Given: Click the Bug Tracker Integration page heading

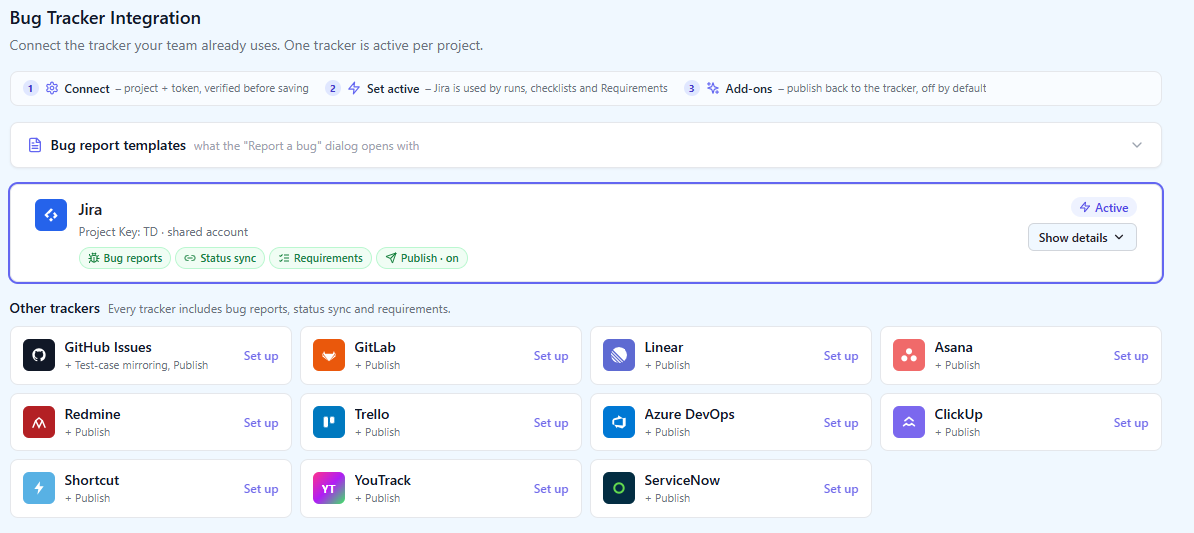Looking at the screenshot, I should tap(105, 18).
